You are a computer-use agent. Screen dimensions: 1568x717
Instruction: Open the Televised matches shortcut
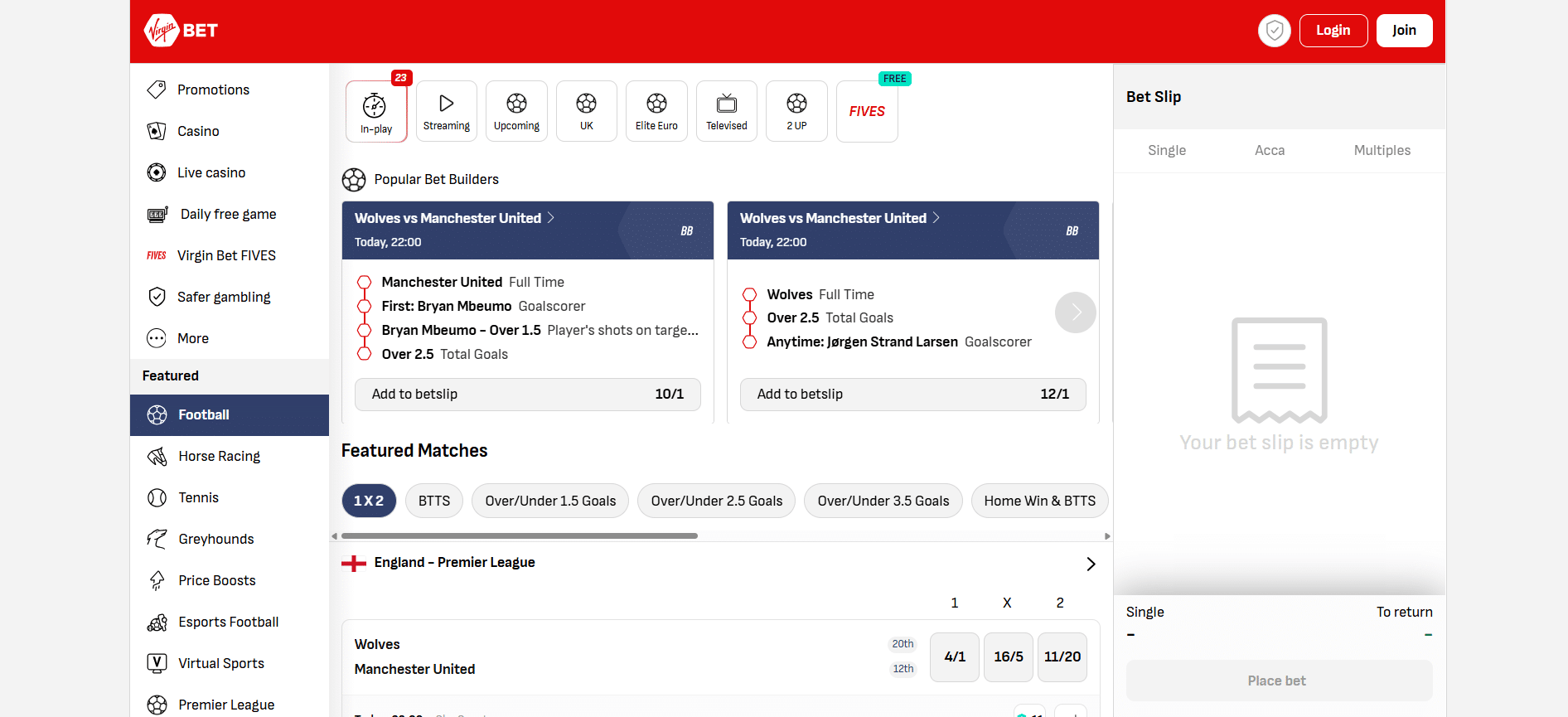click(x=727, y=111)
